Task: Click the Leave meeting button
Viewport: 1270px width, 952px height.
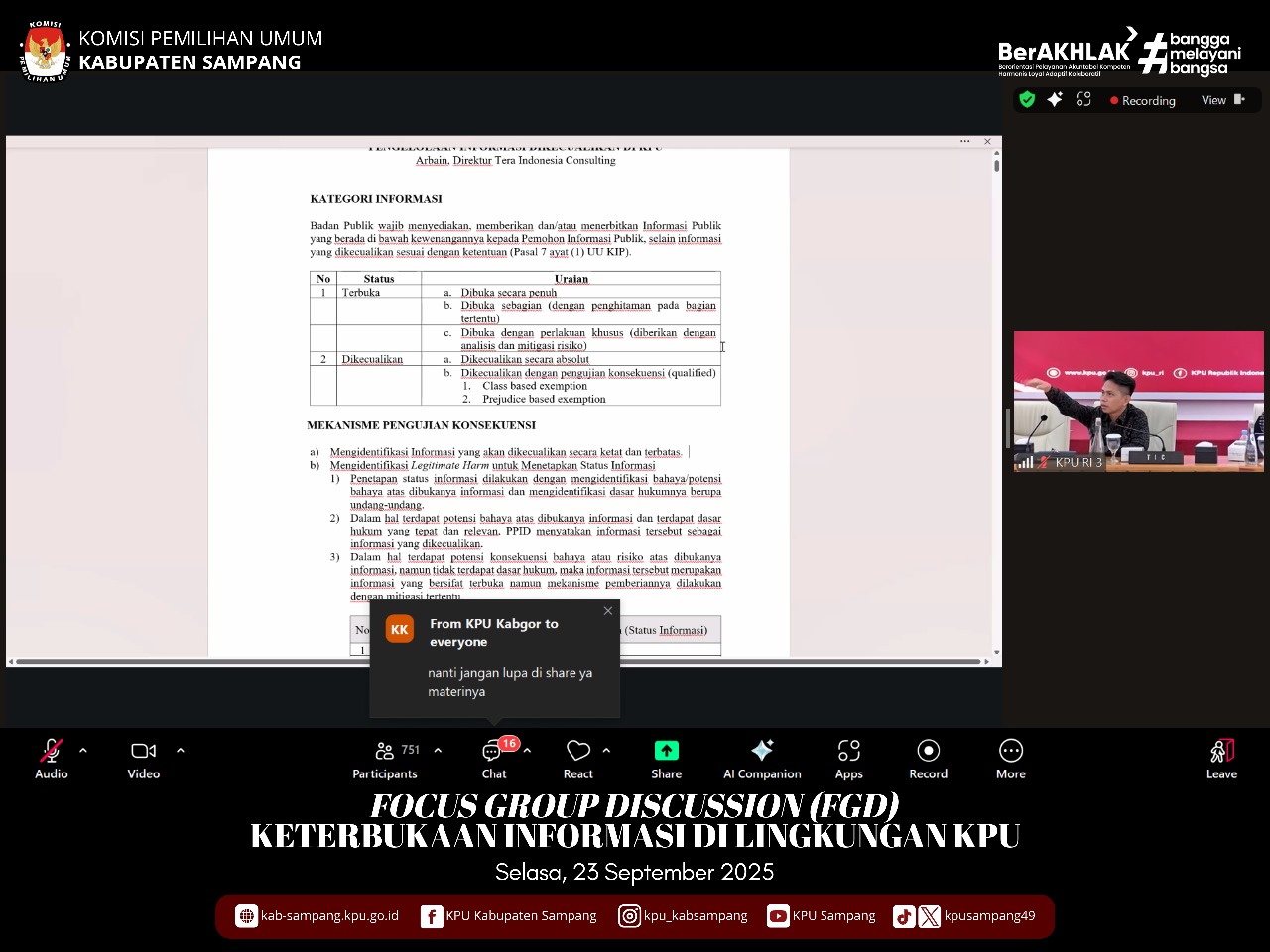Action: [x=1221, y=759]
